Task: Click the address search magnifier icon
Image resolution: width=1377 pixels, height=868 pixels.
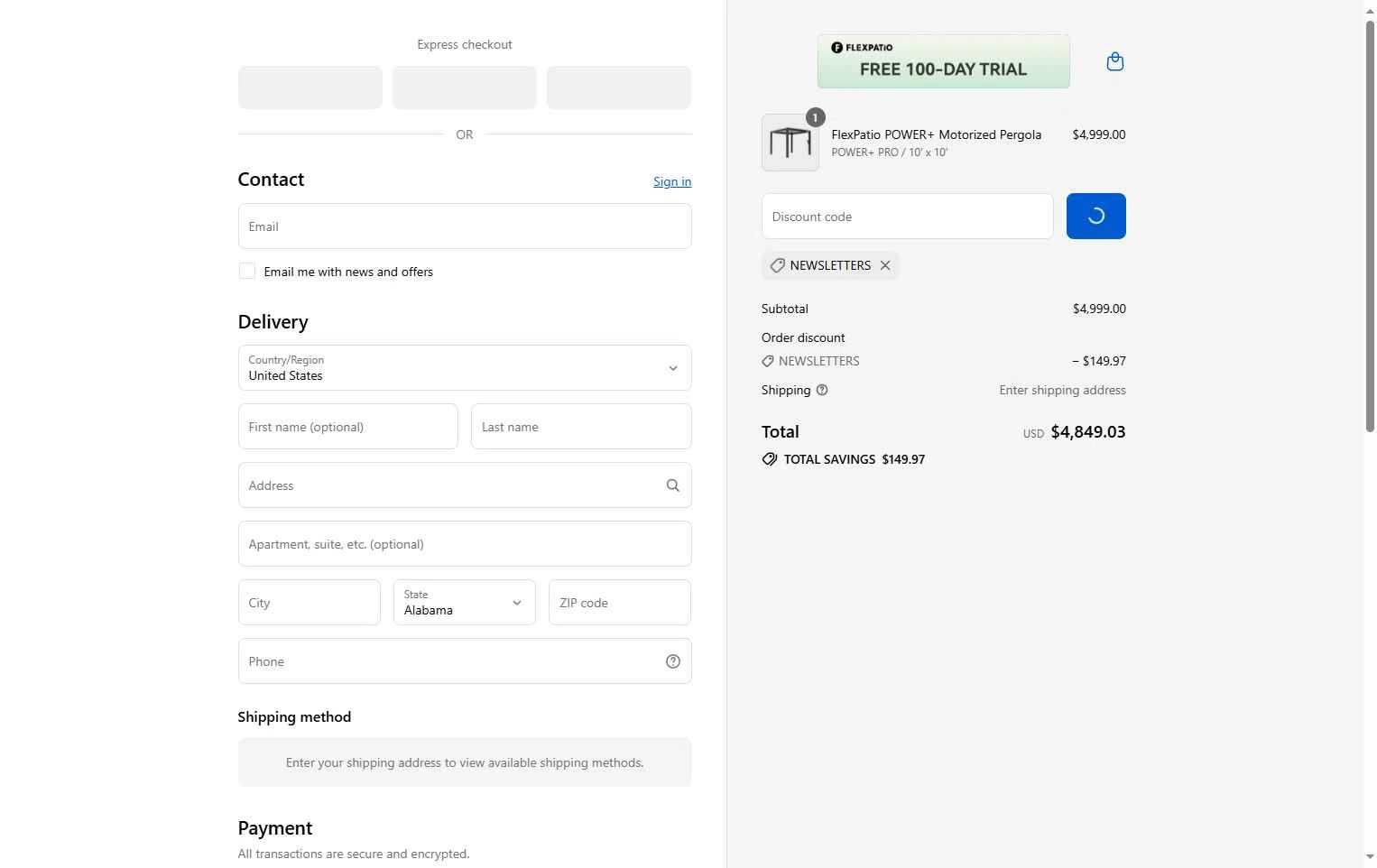Action: (673, 485)
